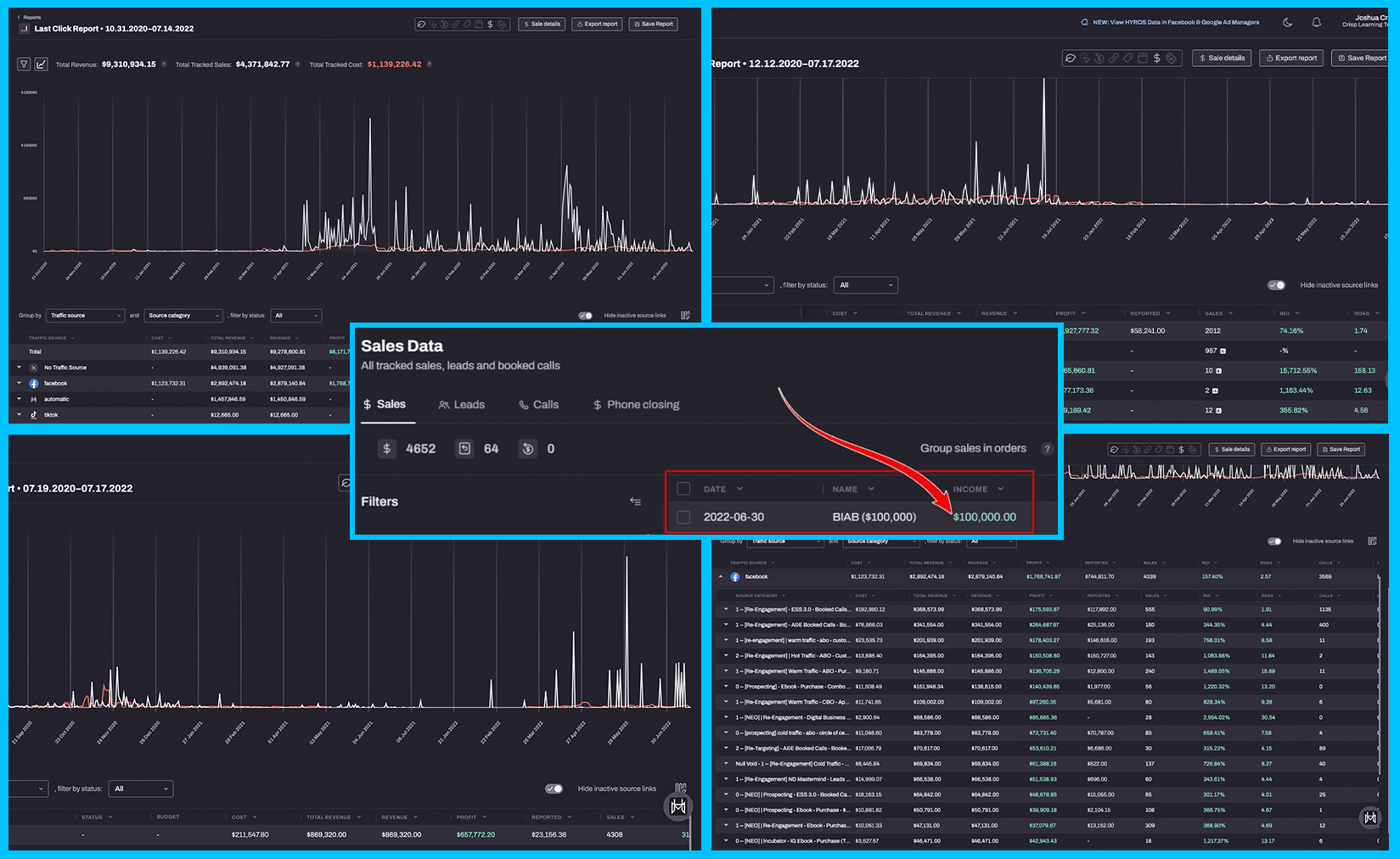This screenshot has width=1400, height=859.
Task: Toggle Hide inactive source links in Last Click Report
Action: coord(585,316)
